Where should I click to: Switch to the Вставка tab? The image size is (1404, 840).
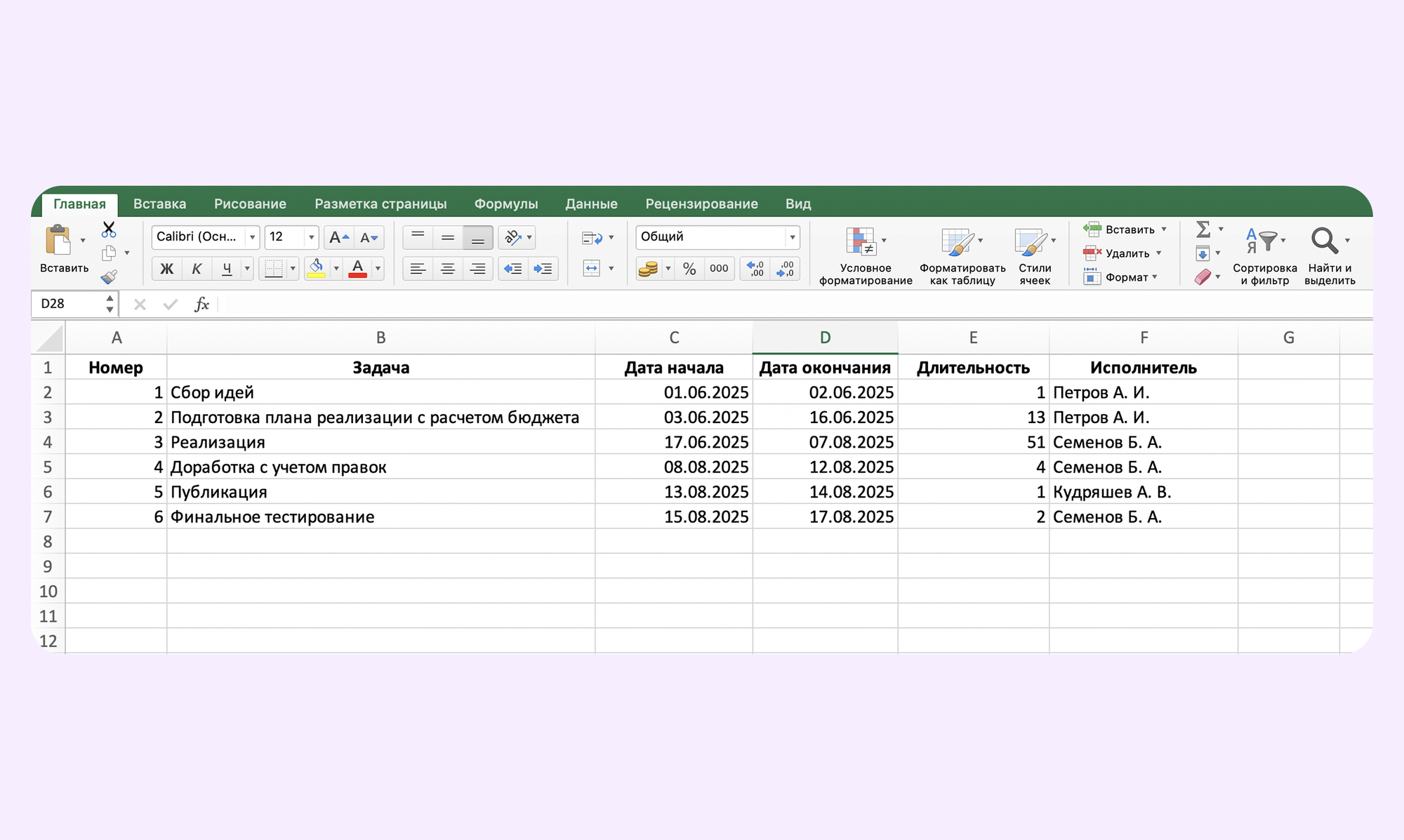[160, 204]
